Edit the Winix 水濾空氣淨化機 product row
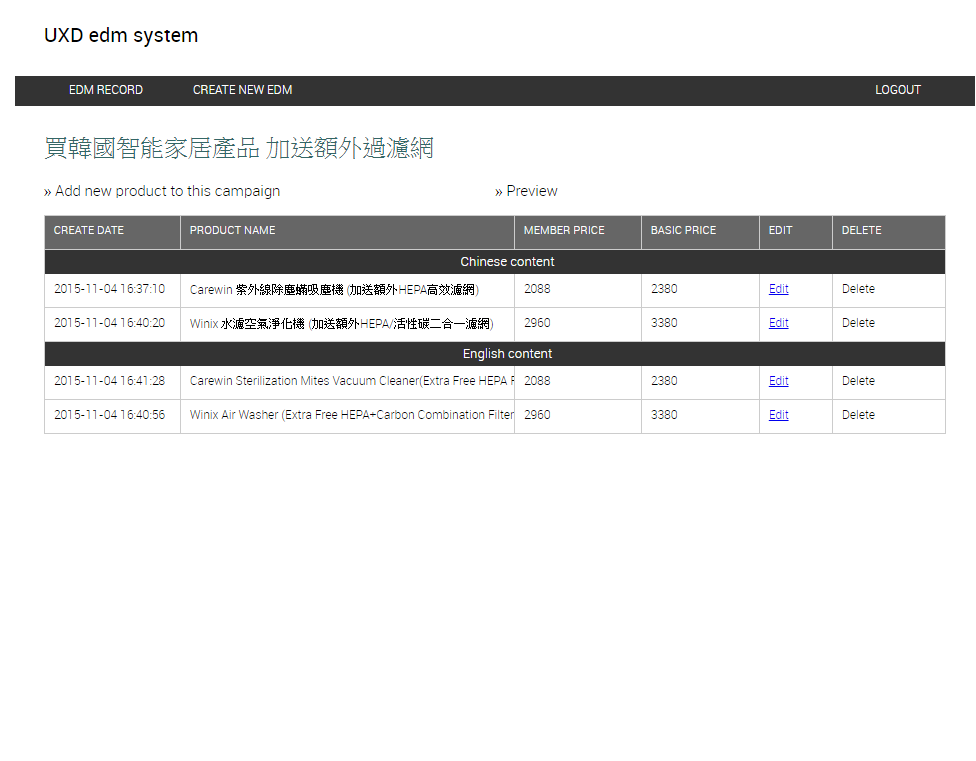 pyautogui.click(x=779, y=324)
